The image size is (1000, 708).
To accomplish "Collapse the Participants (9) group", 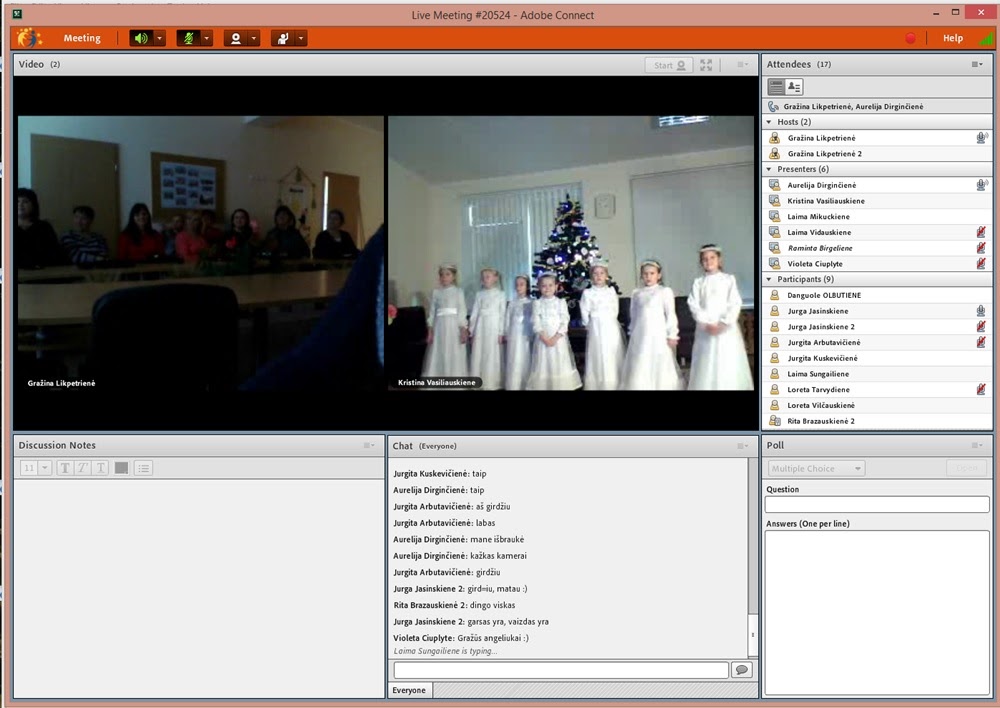I will pos(769,279).
